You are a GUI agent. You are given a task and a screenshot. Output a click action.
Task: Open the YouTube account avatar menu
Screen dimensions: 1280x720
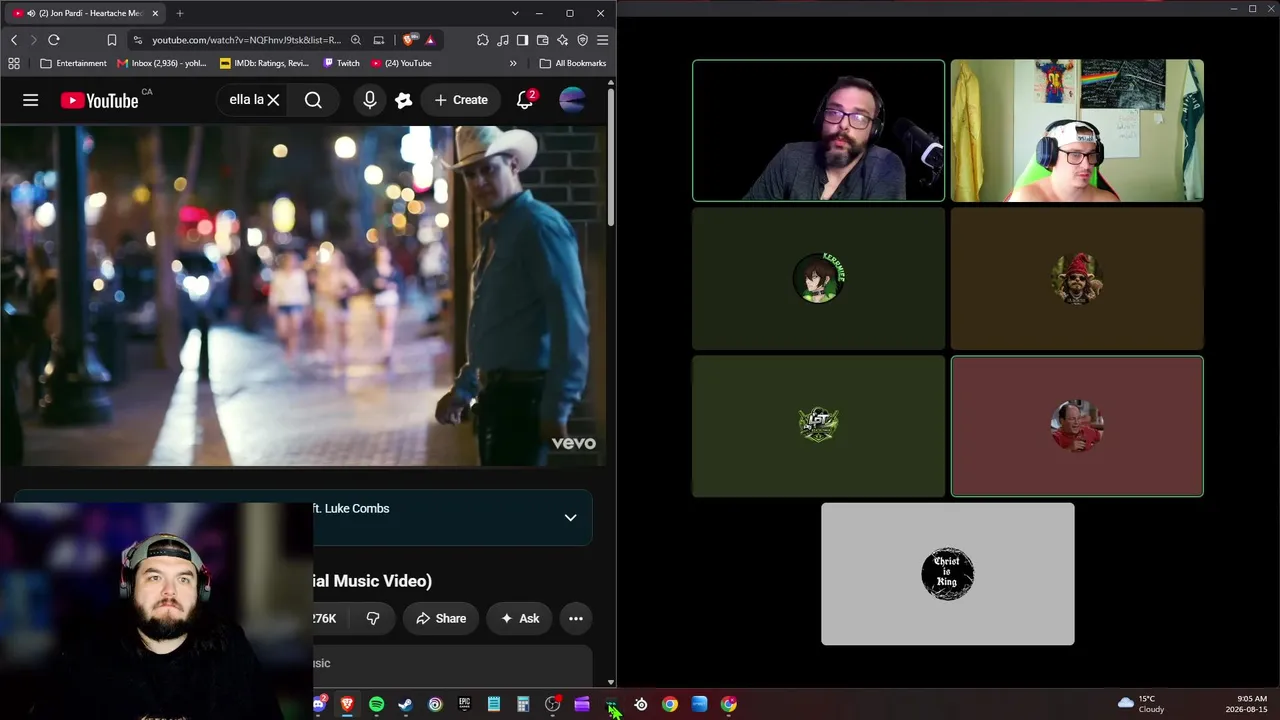[x=572, y=100]
